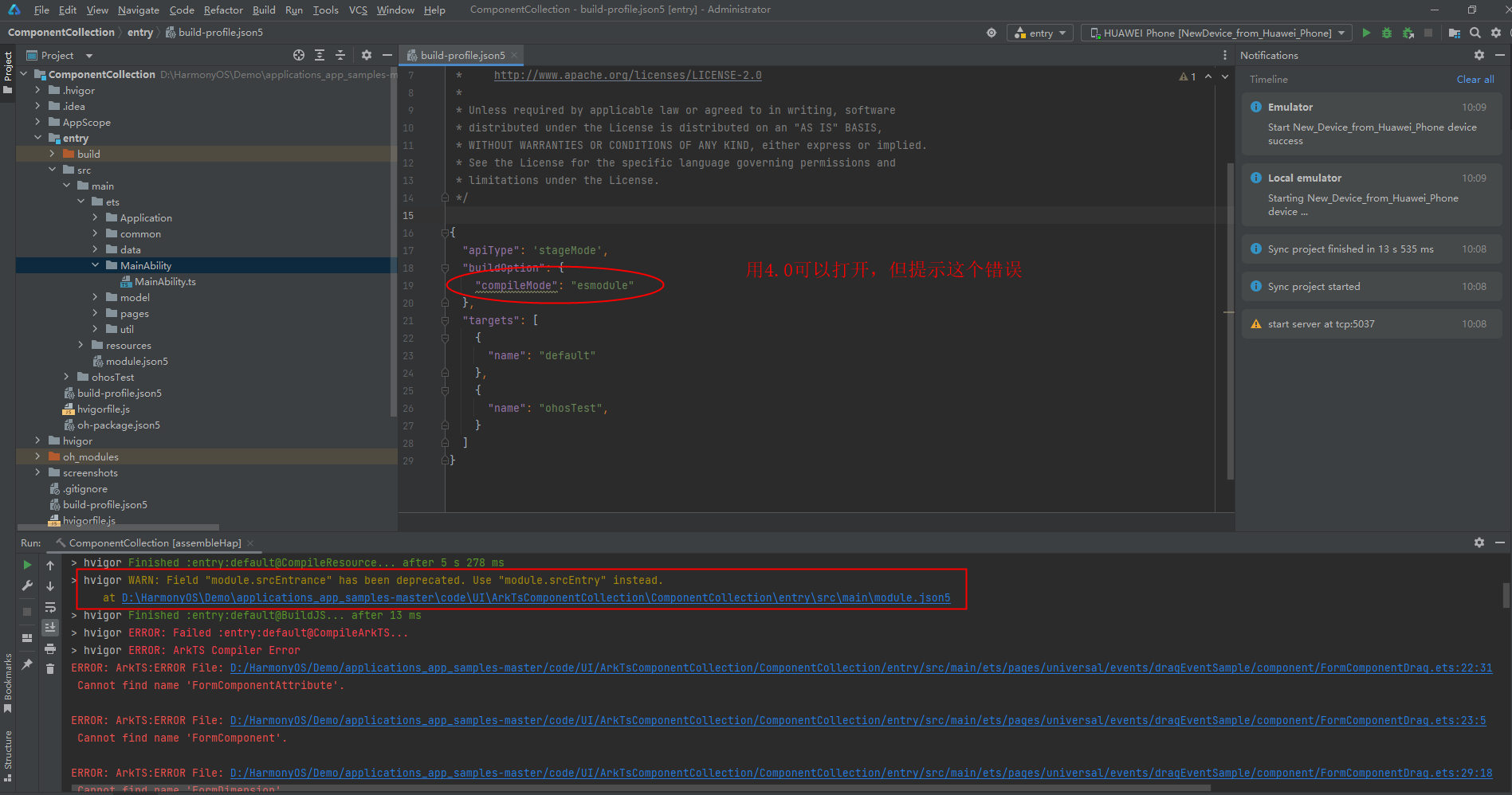Click the Run output vertical scrollbar

click(1506, 595)
